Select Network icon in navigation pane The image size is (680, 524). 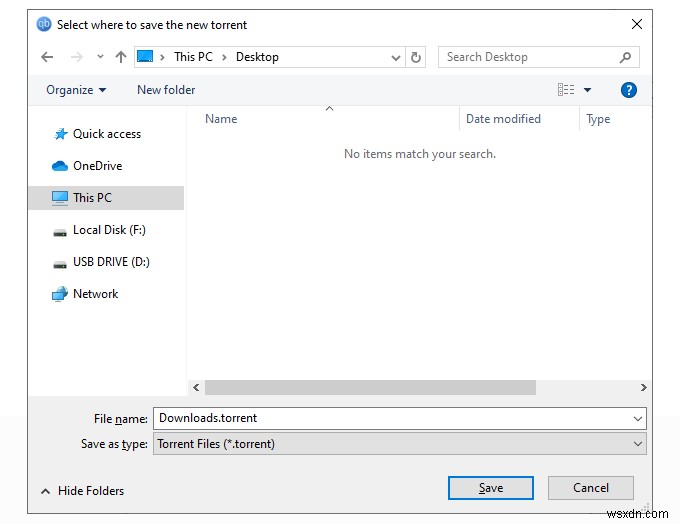(60, 294)
